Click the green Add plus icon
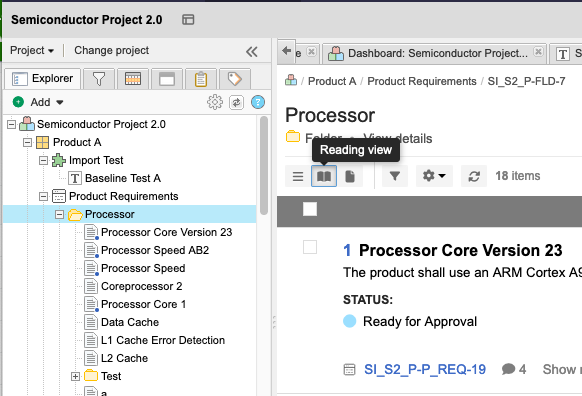The image size is (582, 396). point(18,102)
